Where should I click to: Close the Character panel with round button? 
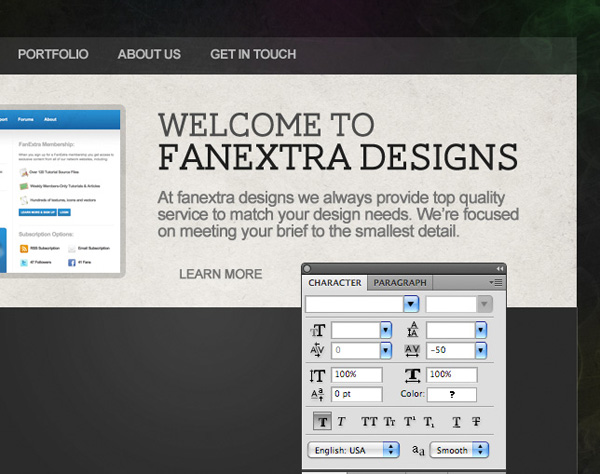tap(307, 269)
